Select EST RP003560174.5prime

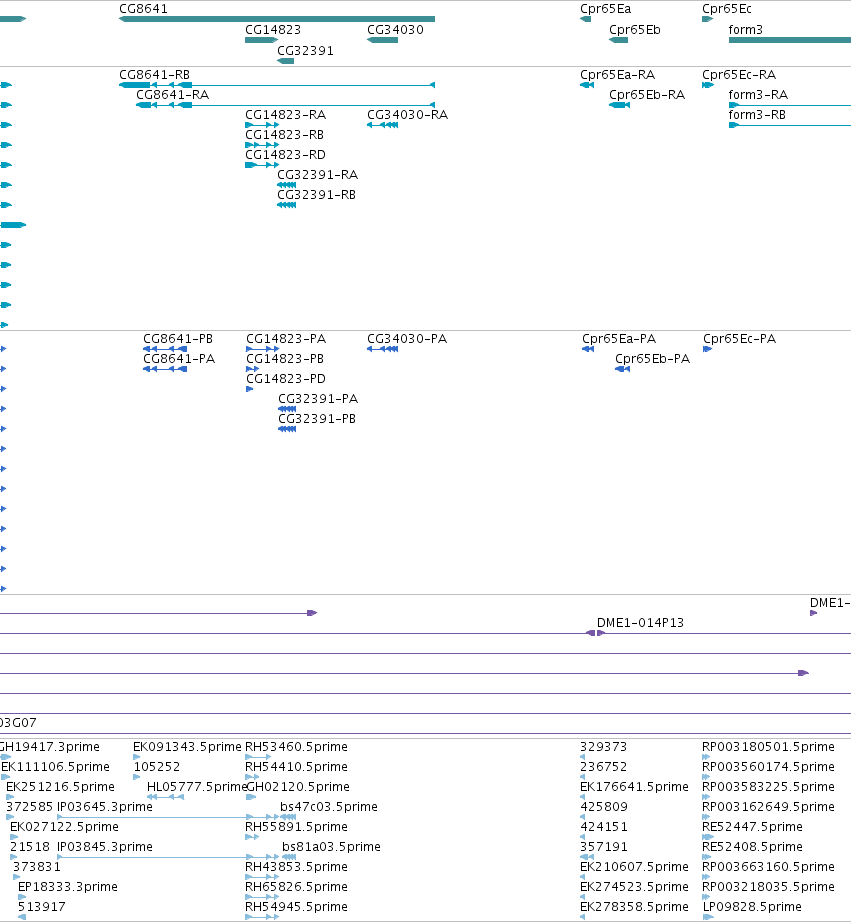pyautogui.click(x=706, y=777)
